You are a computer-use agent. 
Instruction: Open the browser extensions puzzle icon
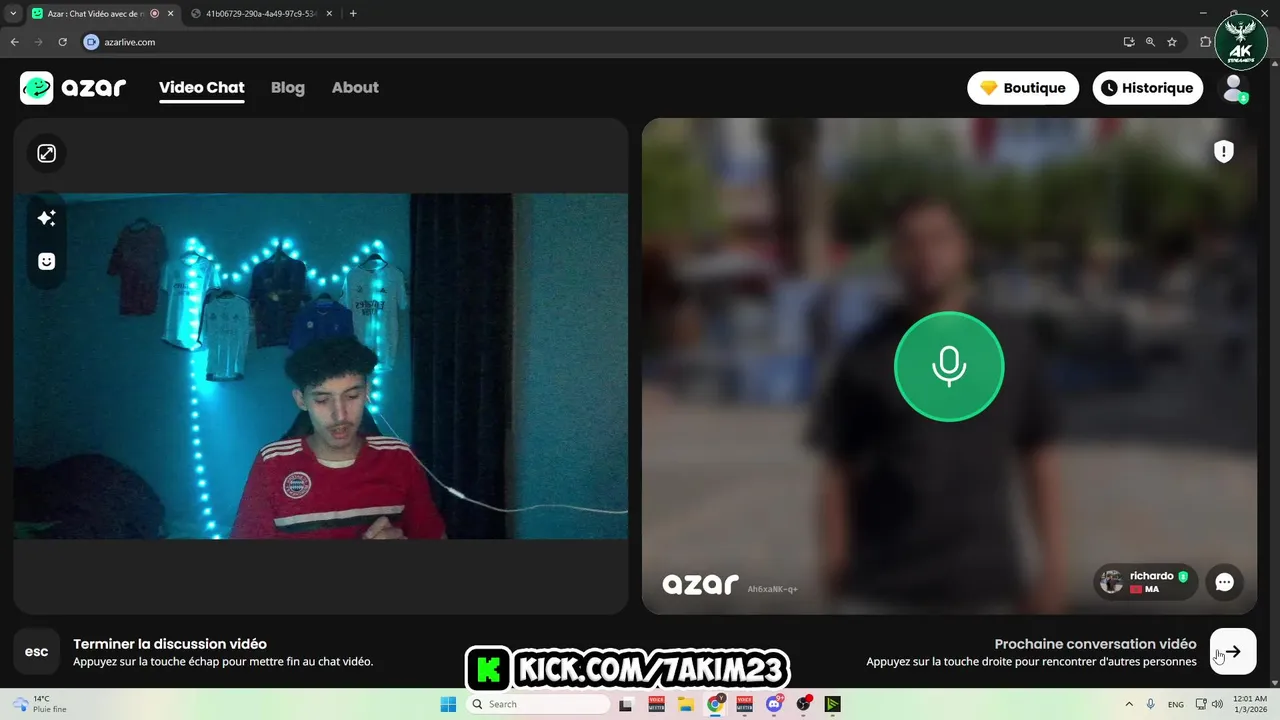(1206, 42)
